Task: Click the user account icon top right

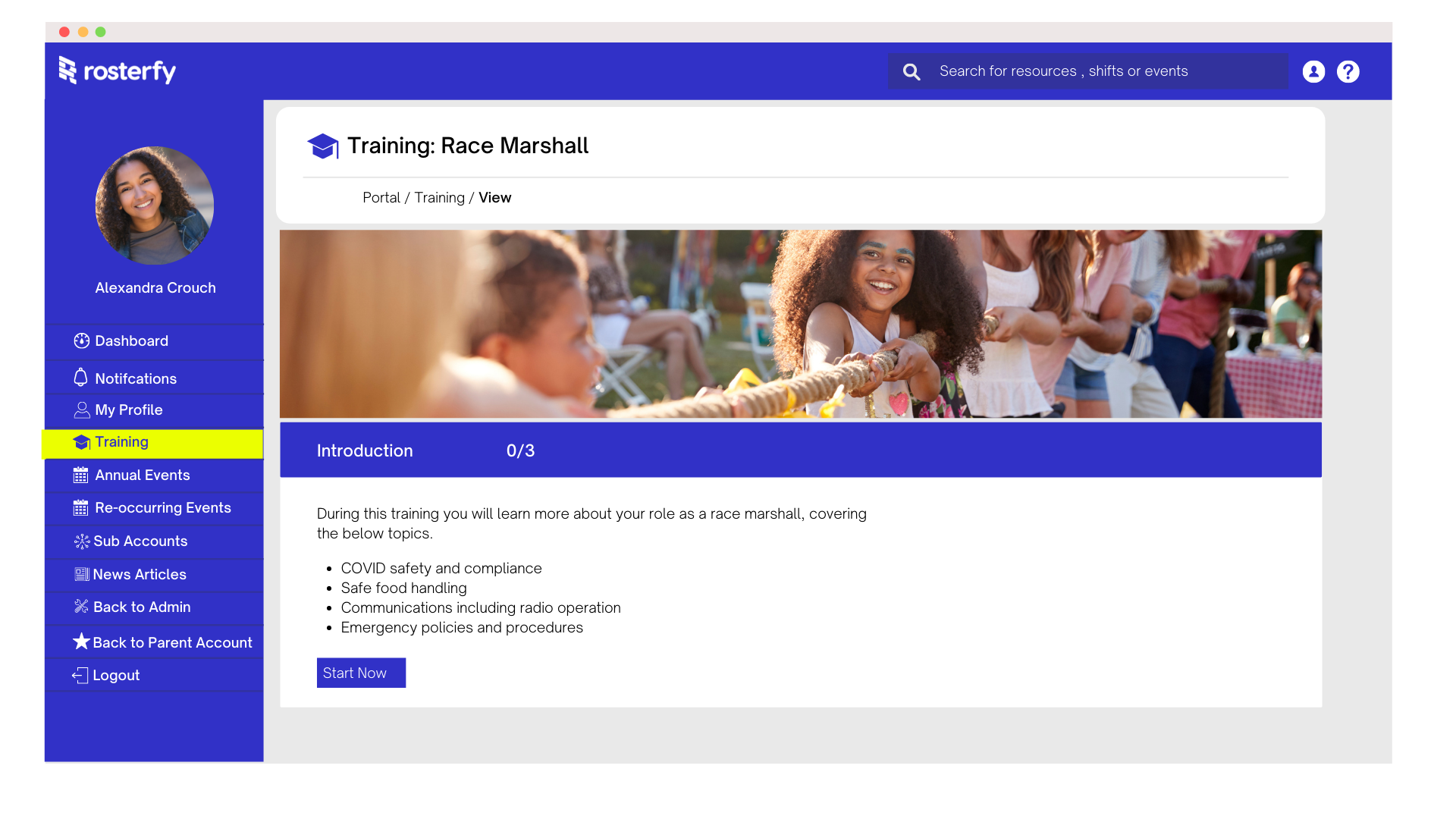Action: pyautogui.click(x=1313, y=71)
